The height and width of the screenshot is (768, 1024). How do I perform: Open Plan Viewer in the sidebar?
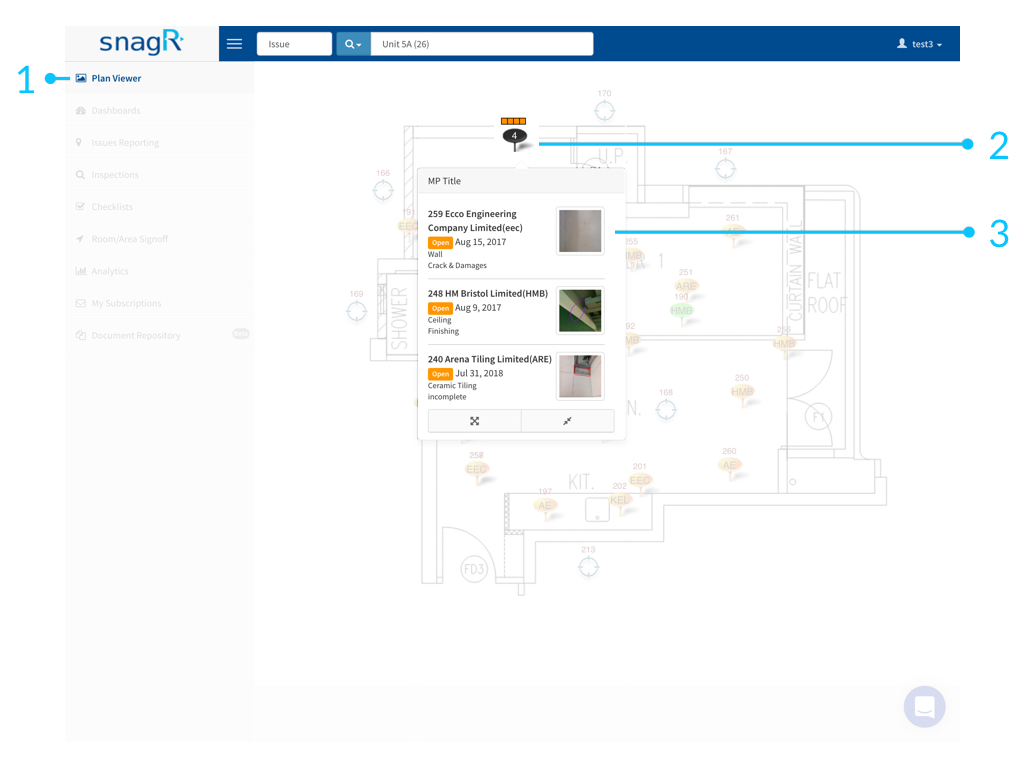pos(159,78)
